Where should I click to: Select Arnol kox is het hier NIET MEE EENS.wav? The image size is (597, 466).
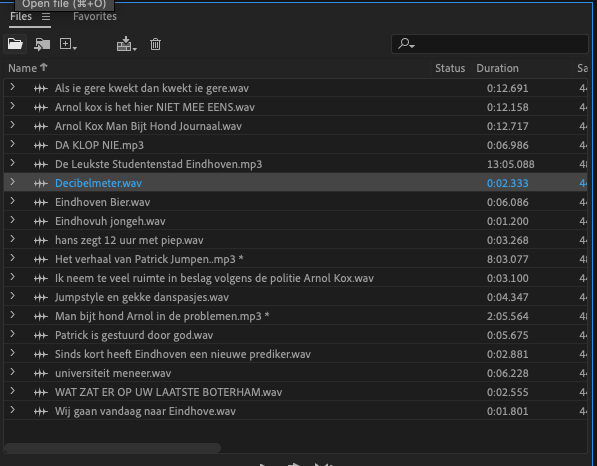click(x=155, y=107)
